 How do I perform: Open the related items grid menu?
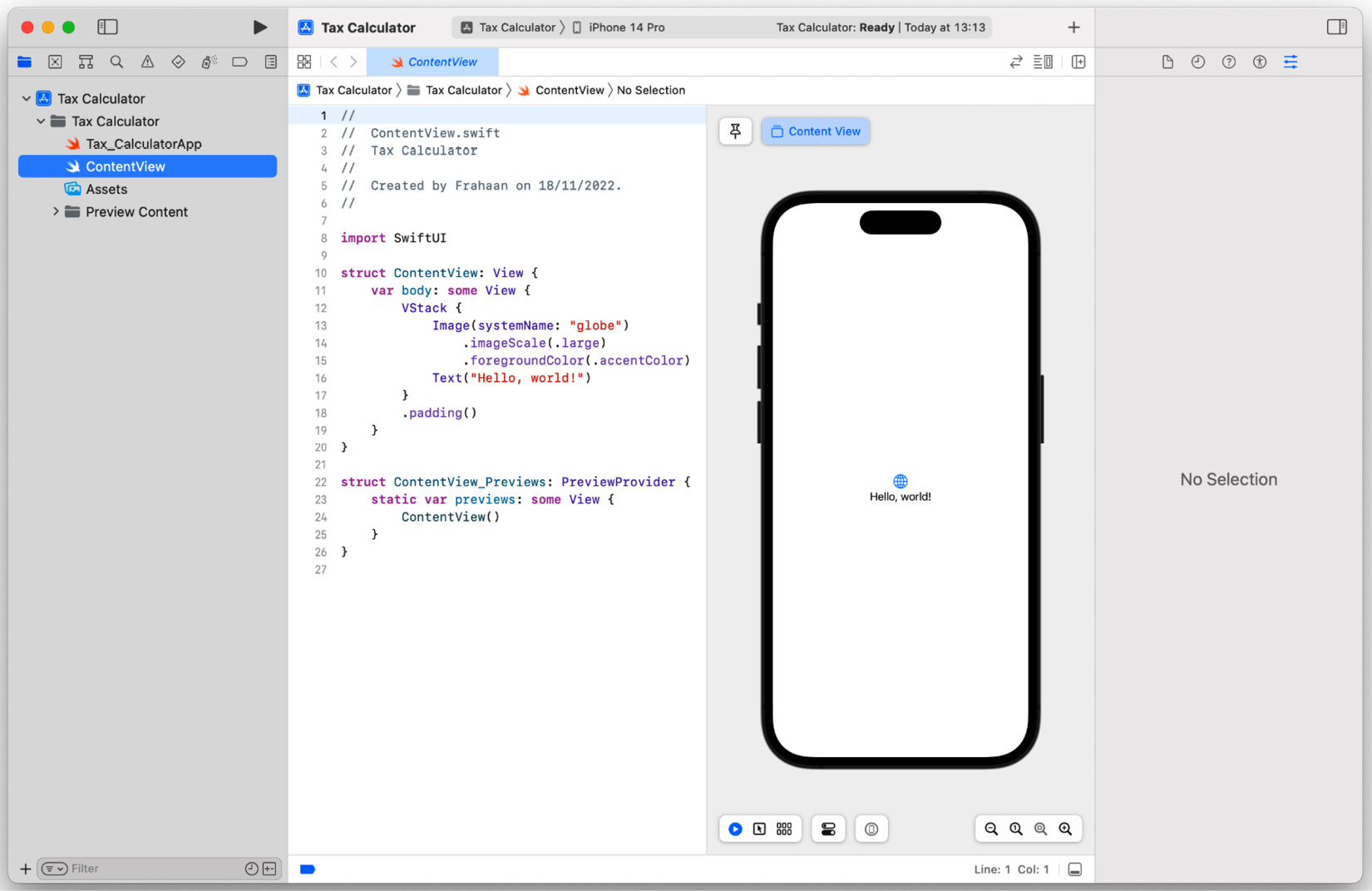tap(304, 62)
